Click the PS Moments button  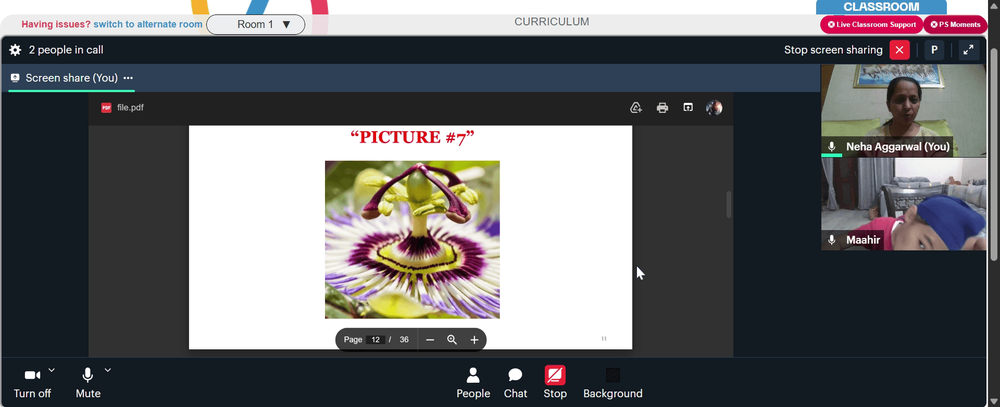pos(955,25)
